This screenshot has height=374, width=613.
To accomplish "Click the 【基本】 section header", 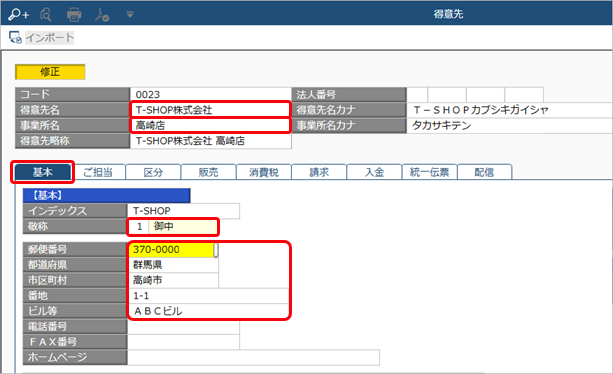I will (107, 195).
